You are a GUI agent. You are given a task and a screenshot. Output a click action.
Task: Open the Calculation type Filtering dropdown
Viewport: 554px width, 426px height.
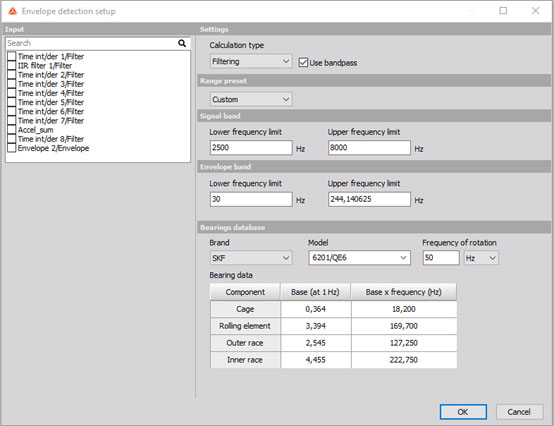click(x=251, y=61)
